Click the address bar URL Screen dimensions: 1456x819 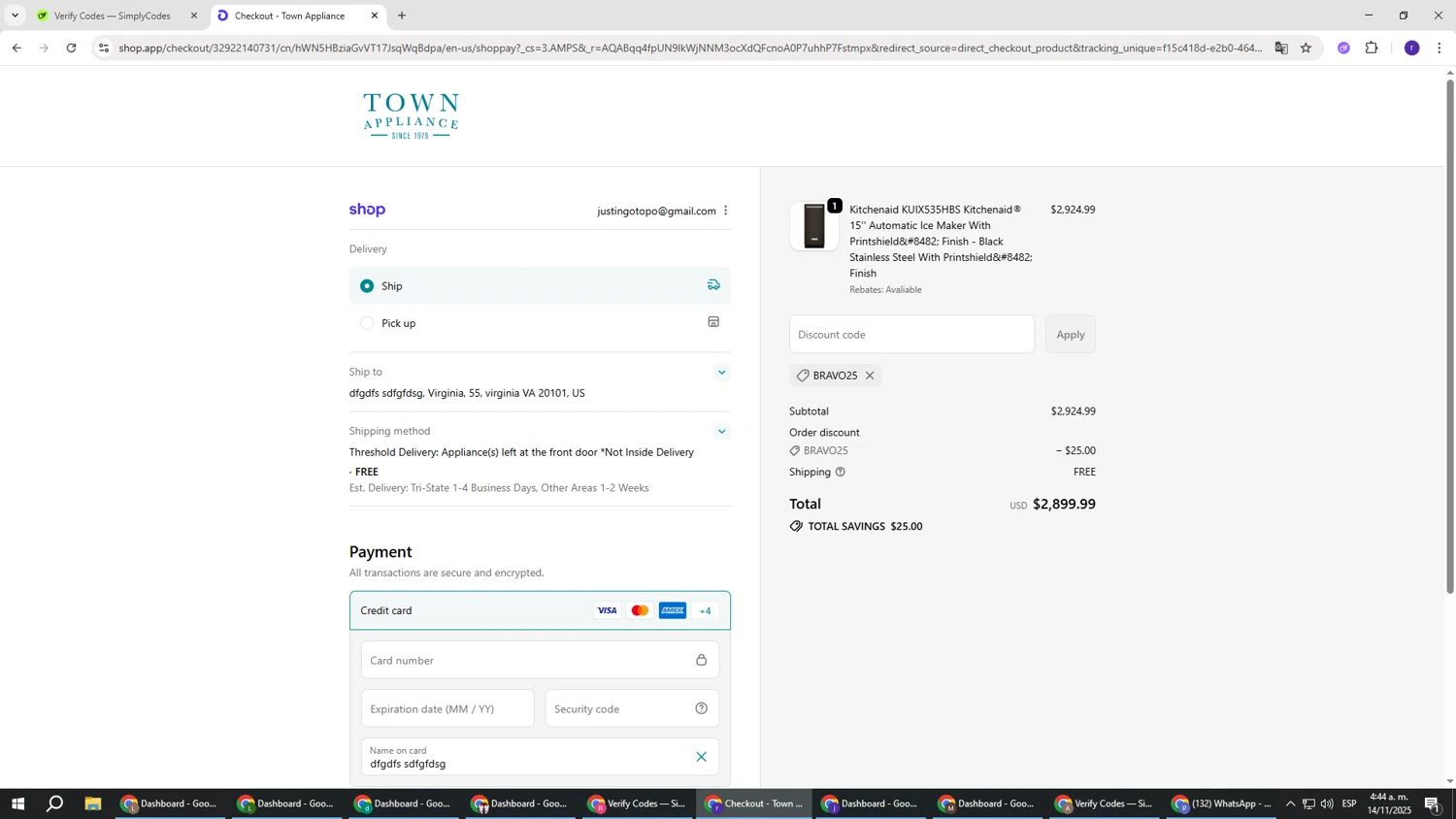click(x=689, y=48)
